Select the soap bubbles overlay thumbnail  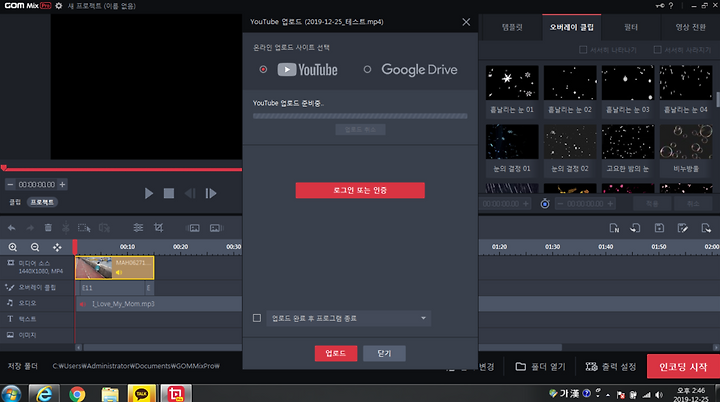[x=686, y=142]
